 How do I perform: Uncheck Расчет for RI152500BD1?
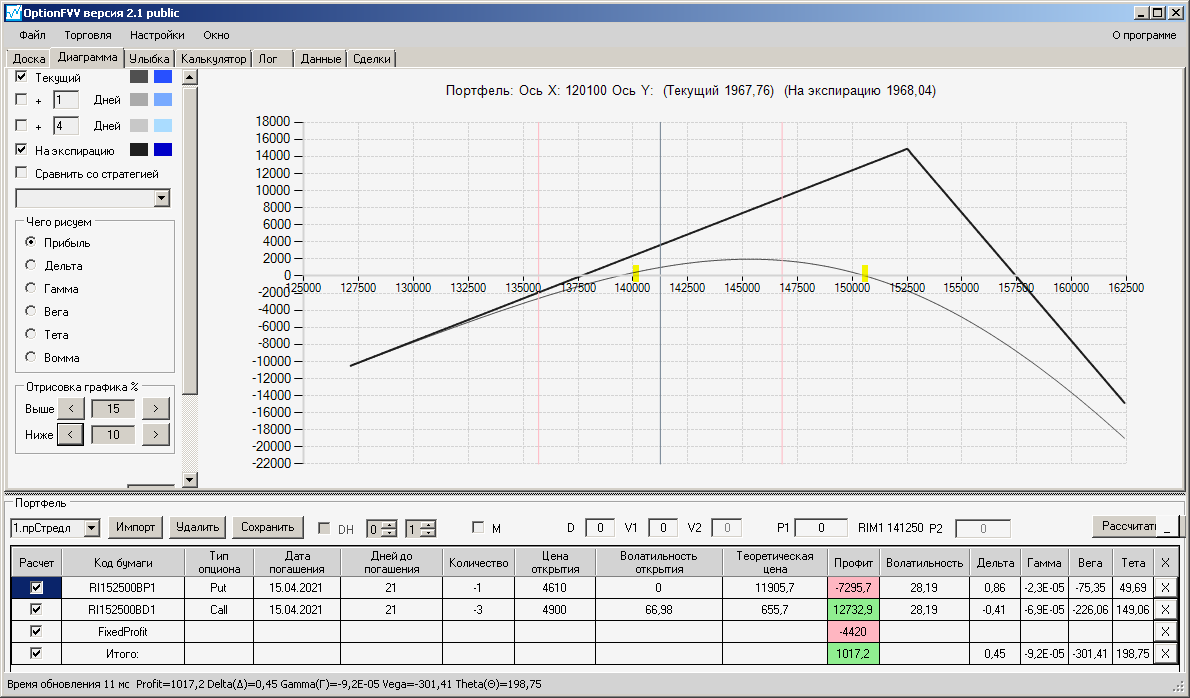coord(36,609)
